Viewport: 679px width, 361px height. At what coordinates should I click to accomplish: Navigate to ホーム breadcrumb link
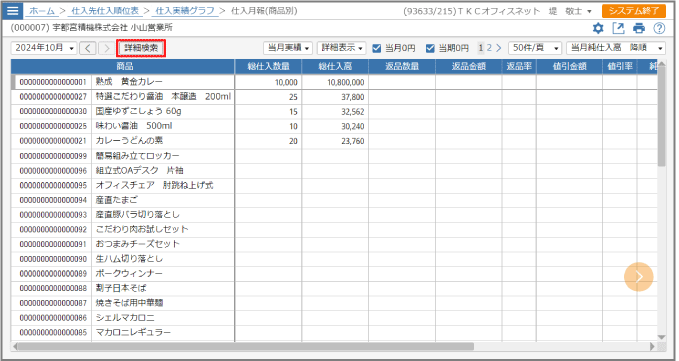click(42, 11)
